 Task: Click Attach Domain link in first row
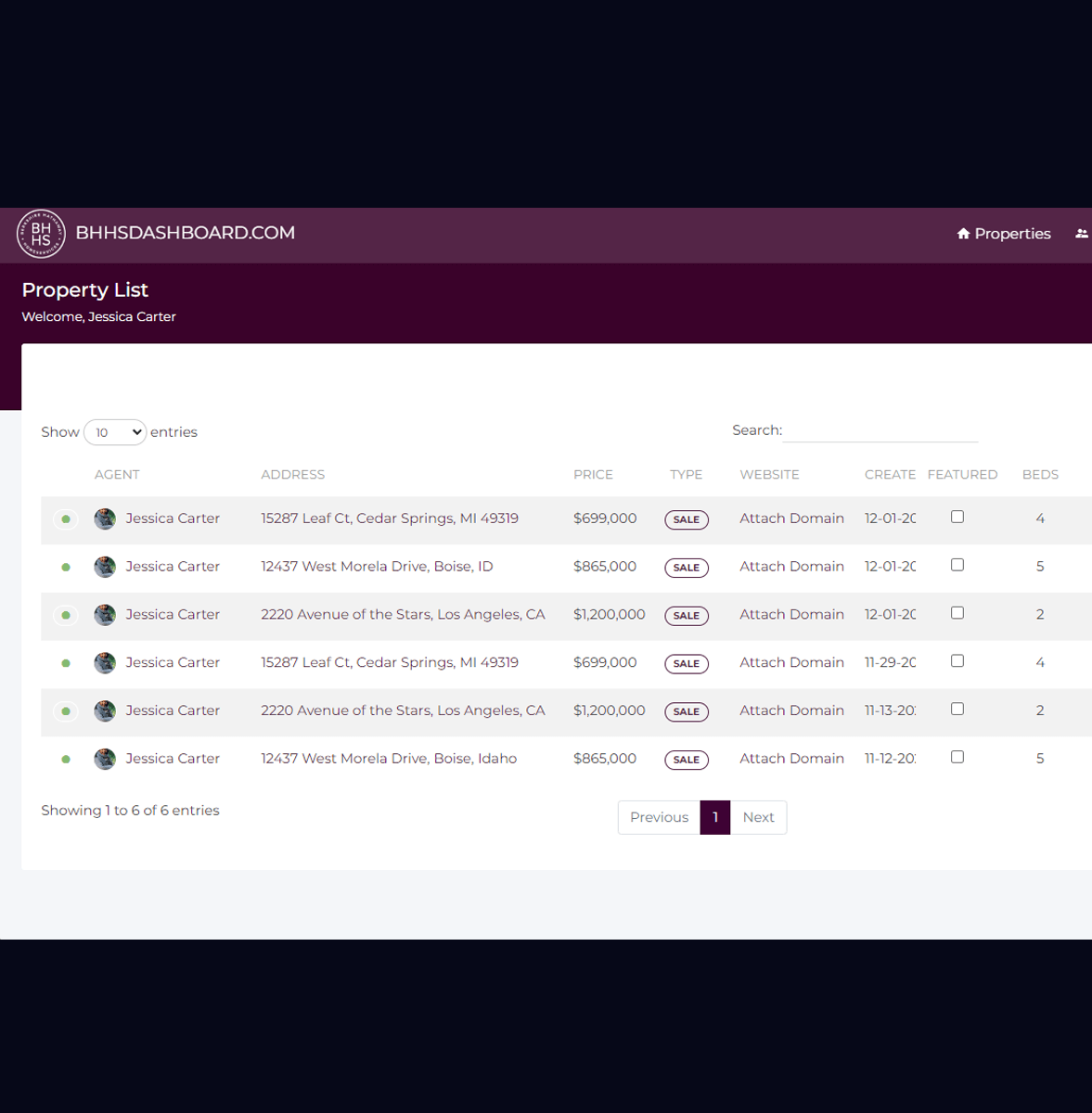(791, 518)
